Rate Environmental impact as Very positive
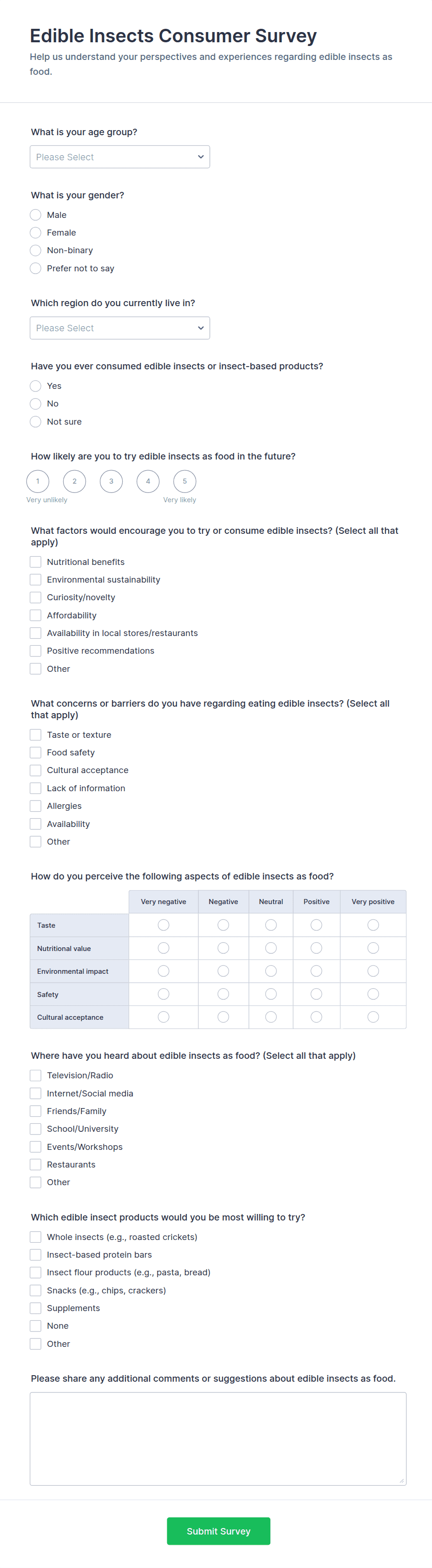Screen dimensions: 432x1568 pyautogui.click(x=373, y=971)
